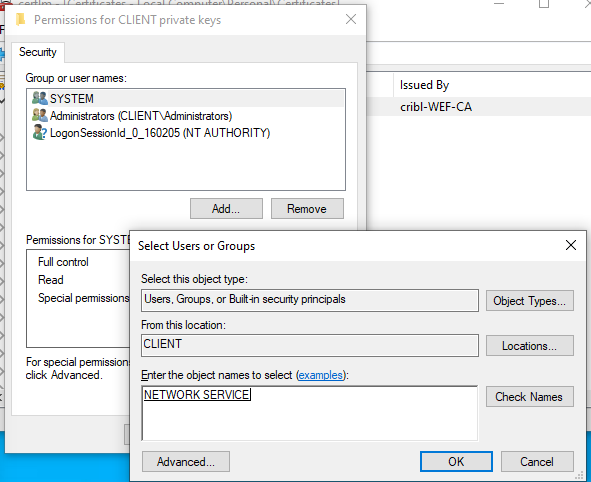Image resolution: width=591 pixels, height=482 pixels.
Task: Open the Security tab
Action: coord(38,52)
